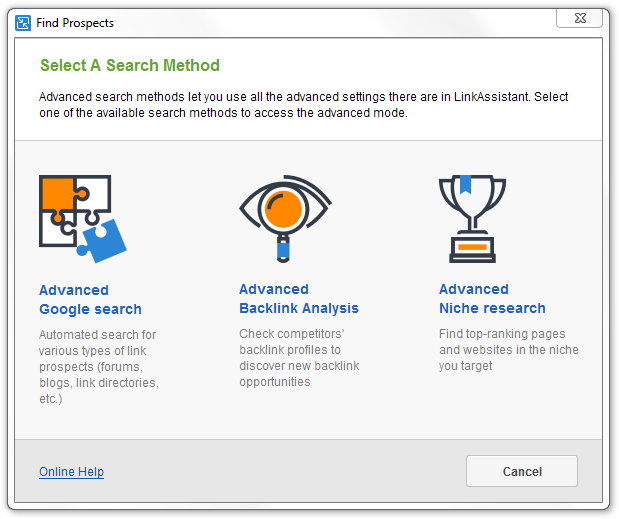Open the Online Help link
Viewport: 619px width, 519px height.
pyautogui.click(x=71, y=472)
